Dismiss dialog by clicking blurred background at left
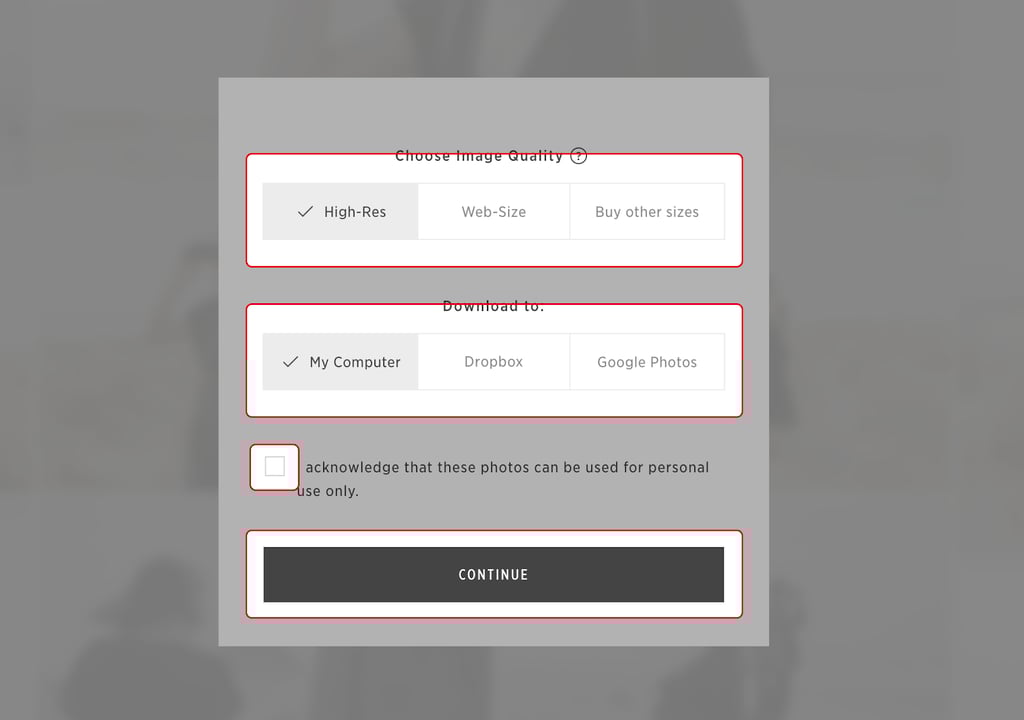Viewport: 1024px width, 720px height. 109,359
